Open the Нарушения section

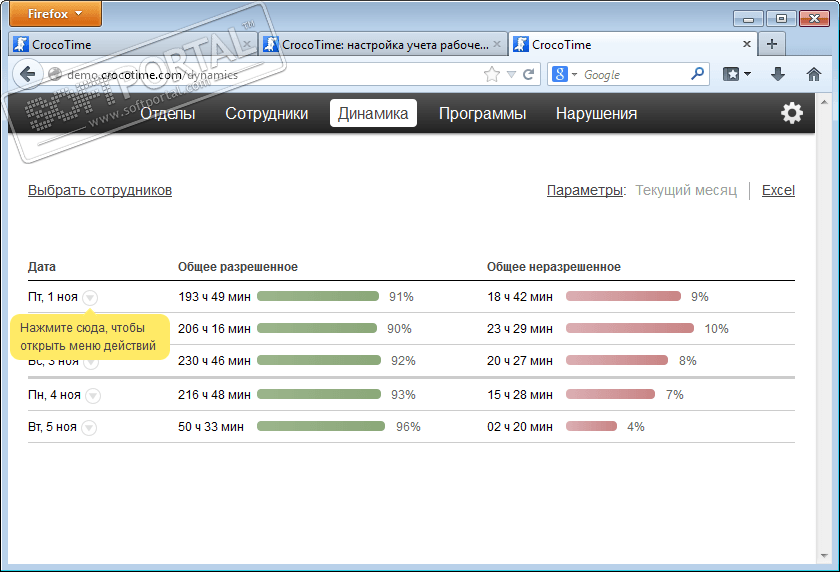(x=596, y=113)
